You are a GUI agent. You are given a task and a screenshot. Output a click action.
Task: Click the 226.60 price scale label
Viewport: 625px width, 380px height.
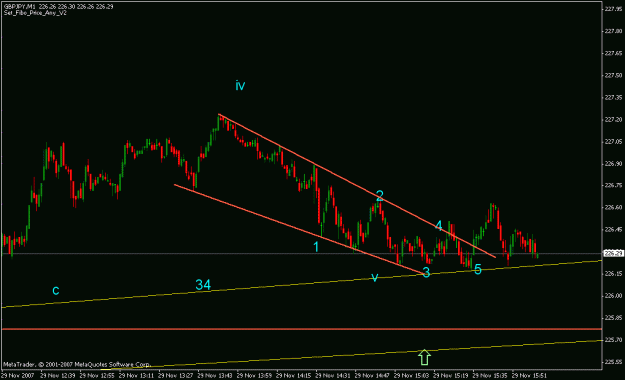pyautogui.click(x=613, y=207)
